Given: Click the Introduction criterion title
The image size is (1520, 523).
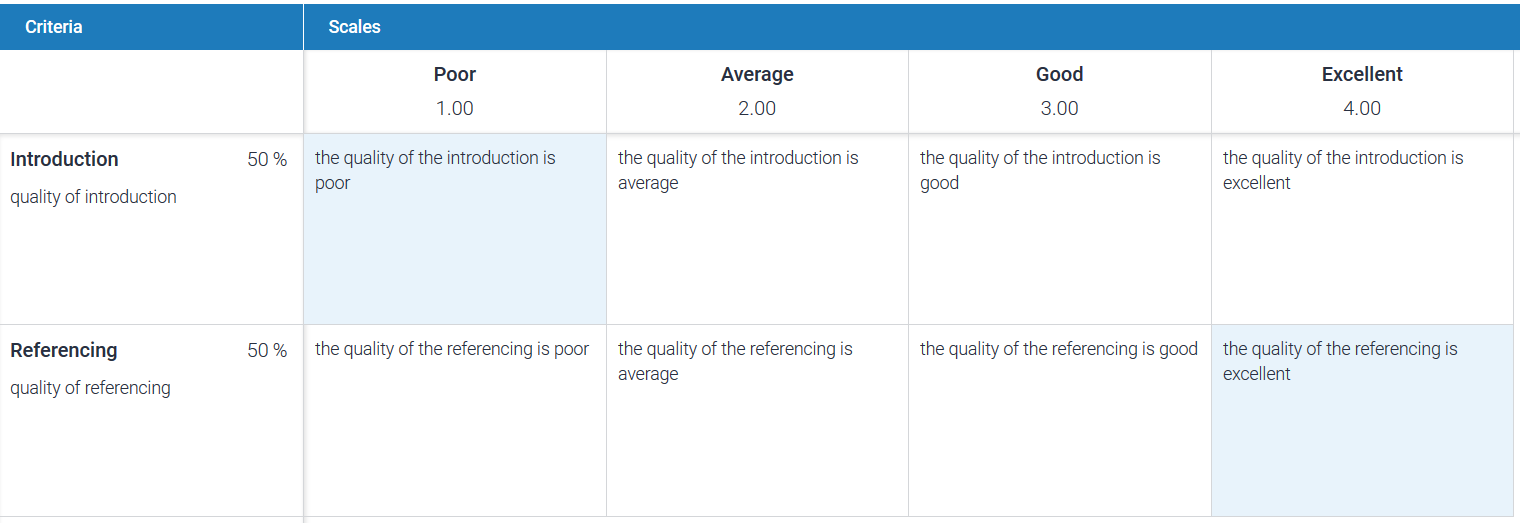Looking at the screenshot, I should coord(64,159).
